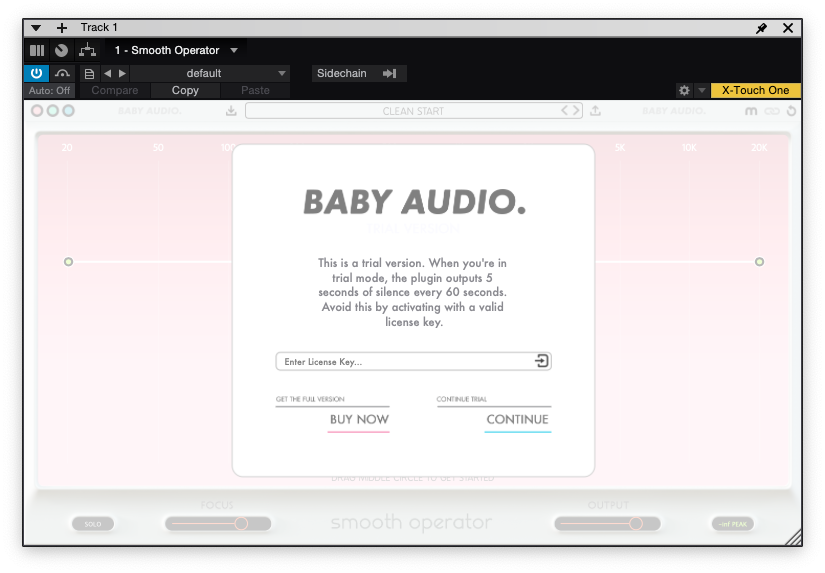The width and height of the screenshot is (825, 573).
Task: Click the plus icon beside Track 1
Action: point(62,28)
